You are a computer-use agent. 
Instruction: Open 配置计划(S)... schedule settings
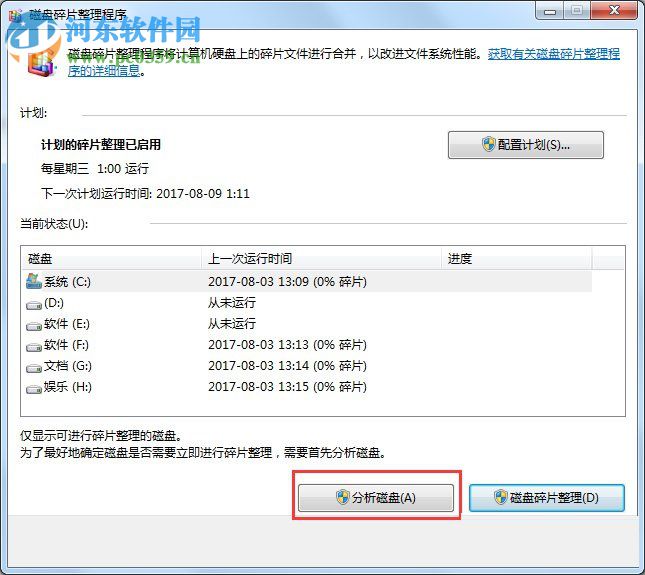click(x=526, y=145)
